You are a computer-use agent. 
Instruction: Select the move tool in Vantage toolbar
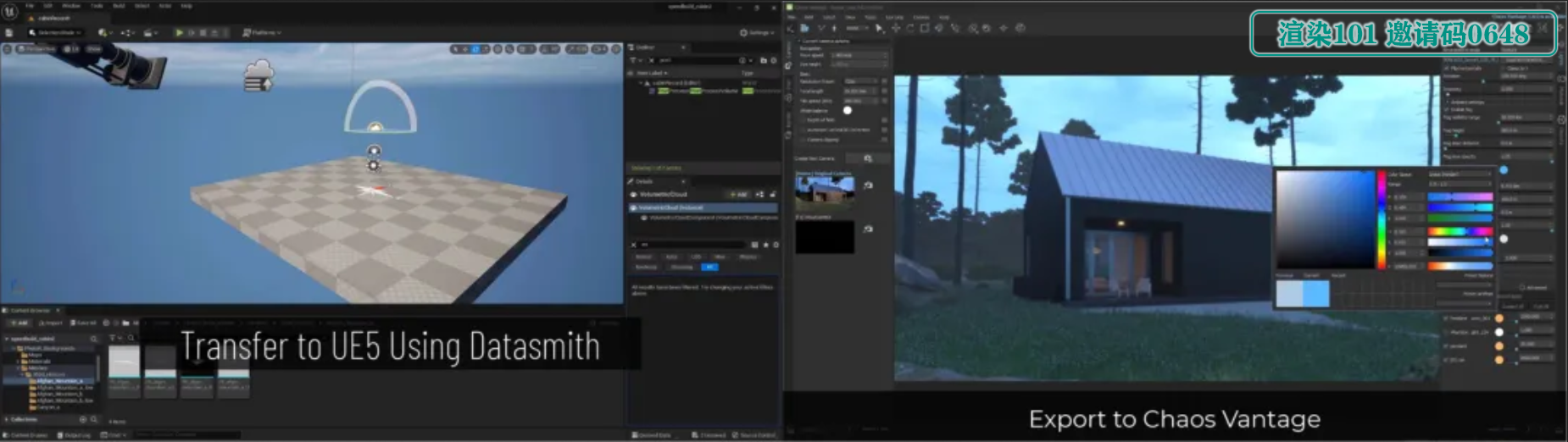[x=896, y=28]
